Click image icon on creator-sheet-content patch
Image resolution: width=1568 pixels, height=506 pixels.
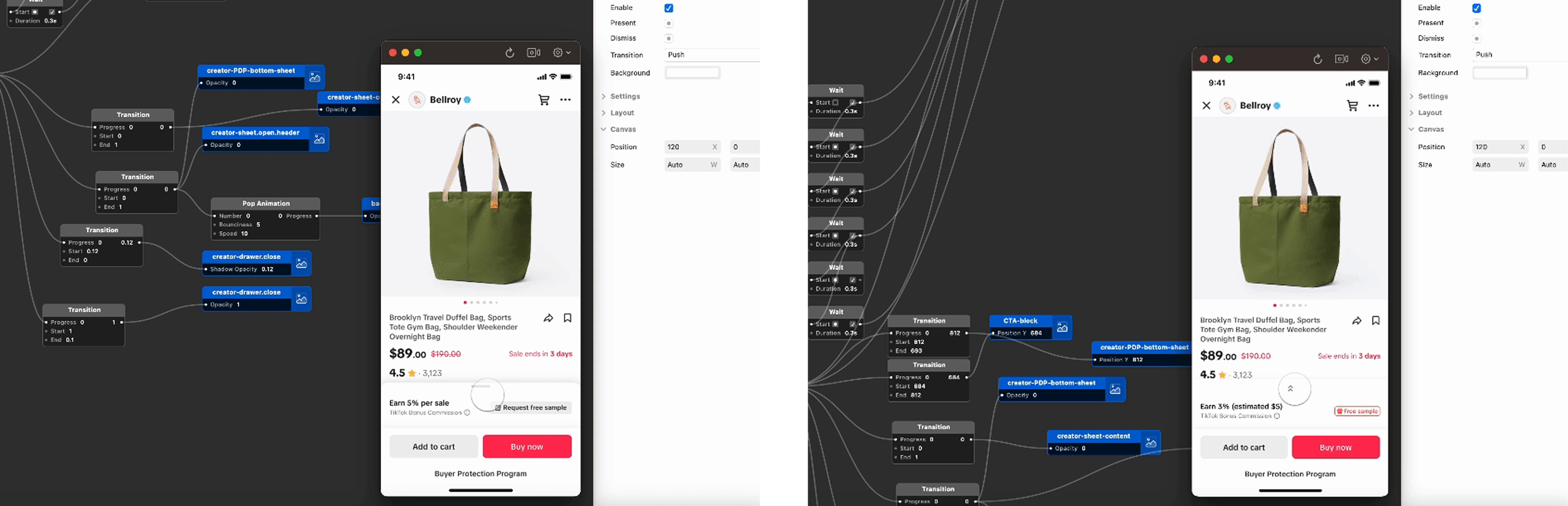(1151, 443)
